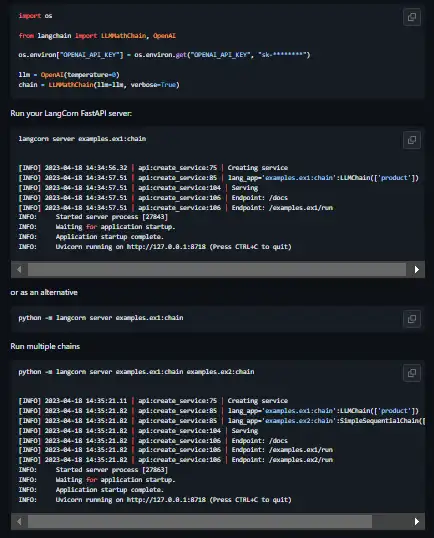This screenshot has height=538, width=434.
Task: Click right scroll arrow of multiple chains log
Action: 417,522
